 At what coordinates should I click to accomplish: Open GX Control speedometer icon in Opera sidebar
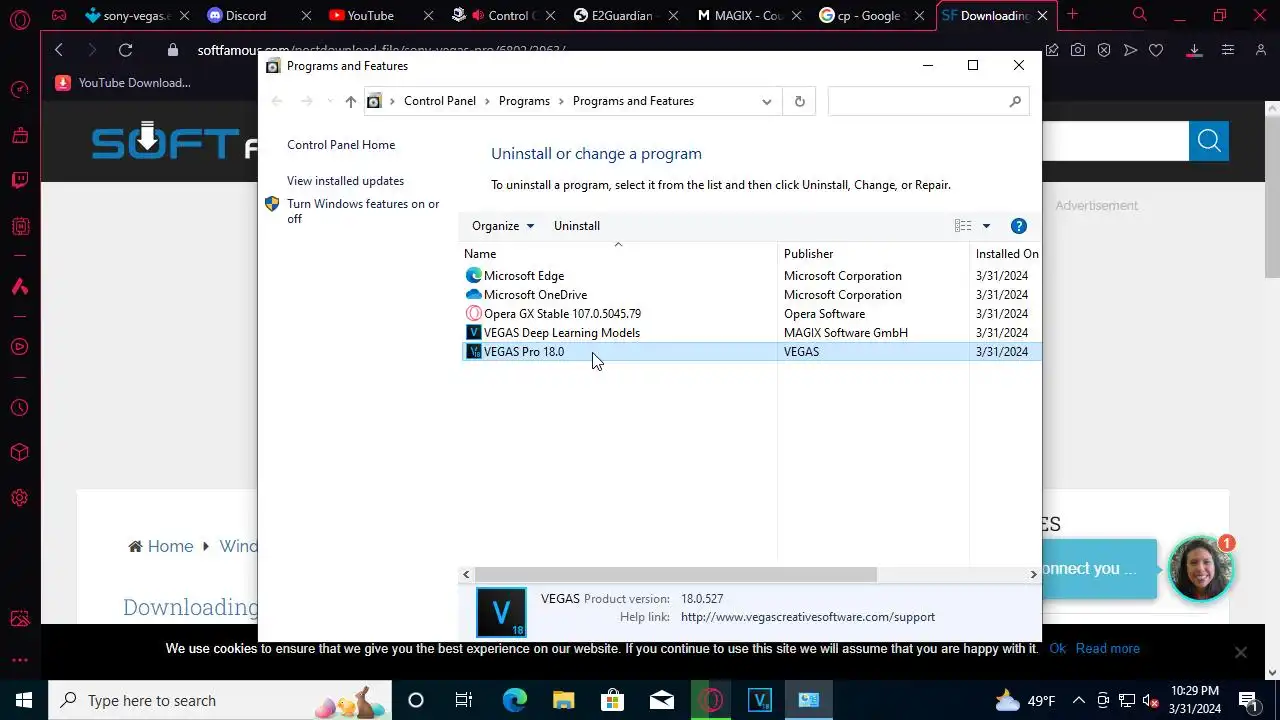point(20,90)
